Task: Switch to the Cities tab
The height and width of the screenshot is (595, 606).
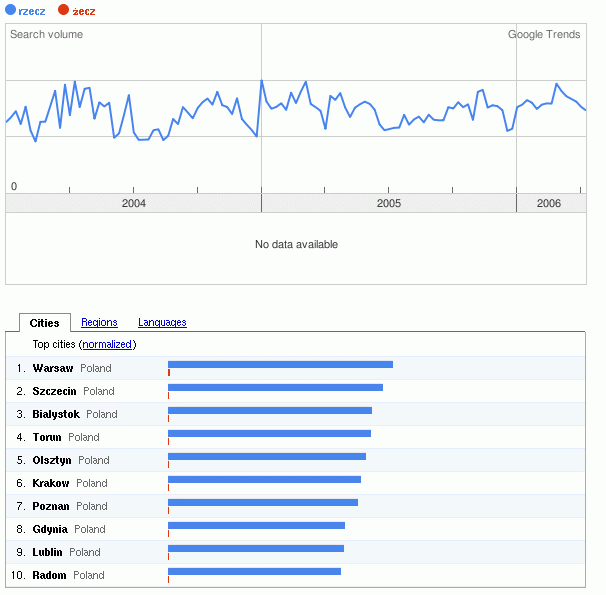Action: pyautogui.click(x=45, y=322)
